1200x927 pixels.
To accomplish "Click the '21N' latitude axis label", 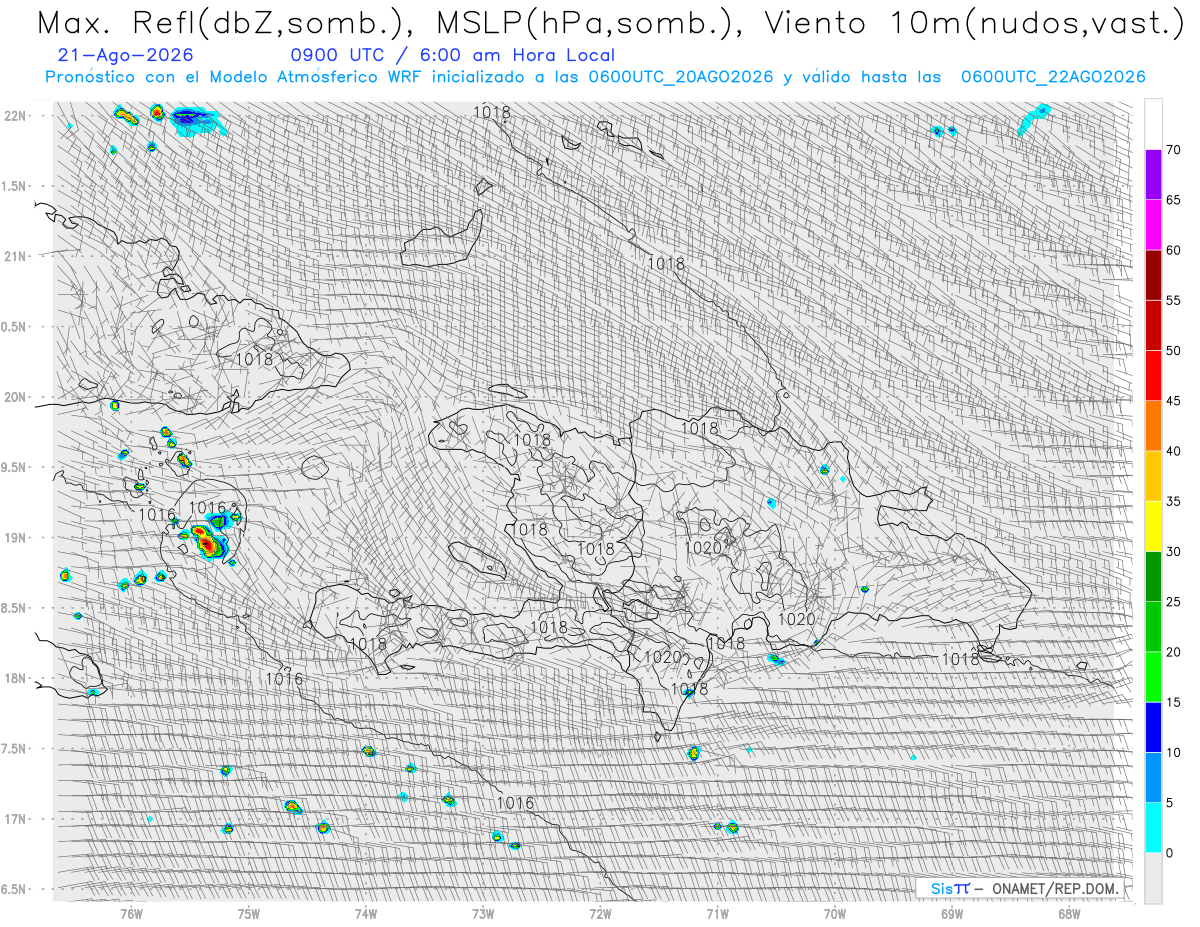I will tap(16, 256).
